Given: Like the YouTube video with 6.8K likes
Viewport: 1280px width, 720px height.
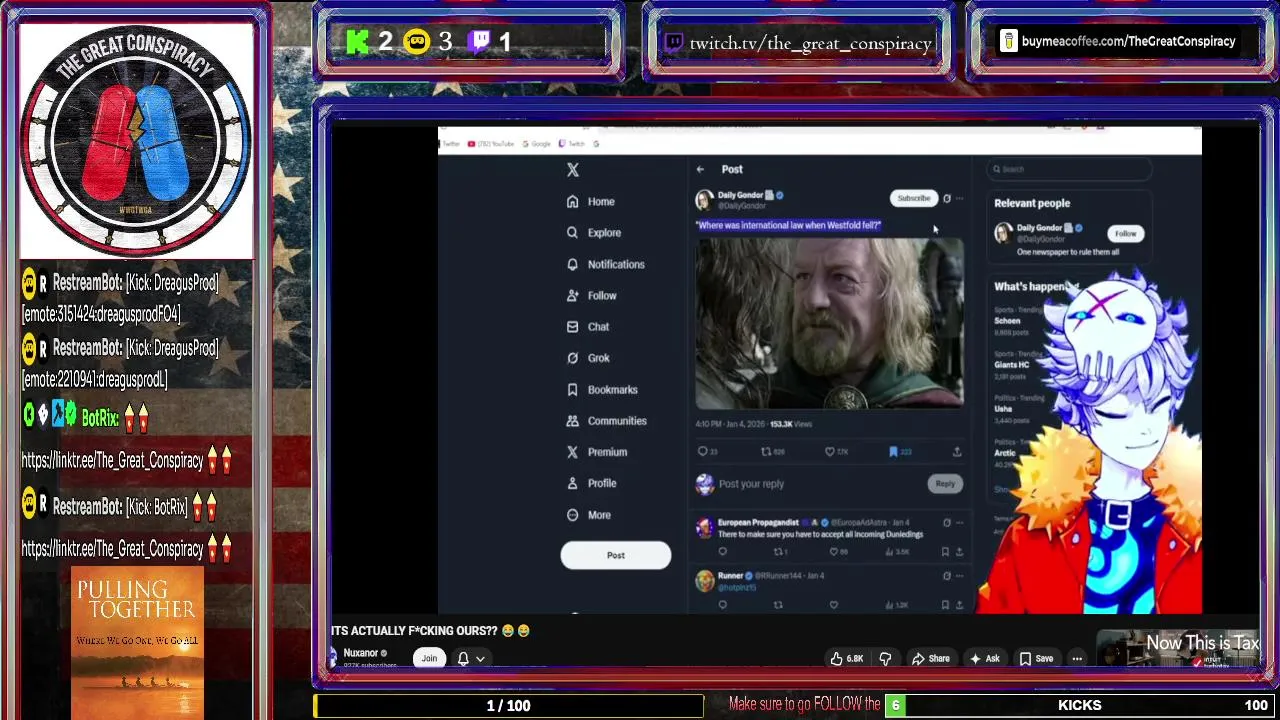Looking at the screenshot, I should pos(846,659).
